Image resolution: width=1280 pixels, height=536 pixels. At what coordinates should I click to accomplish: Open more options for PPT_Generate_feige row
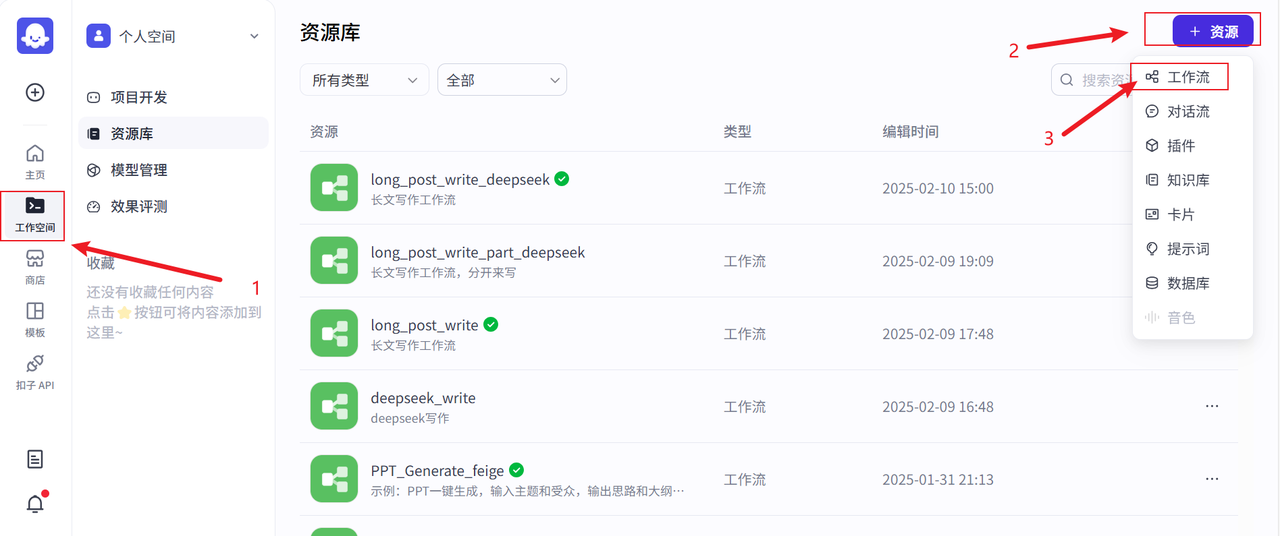point(1212,480)
